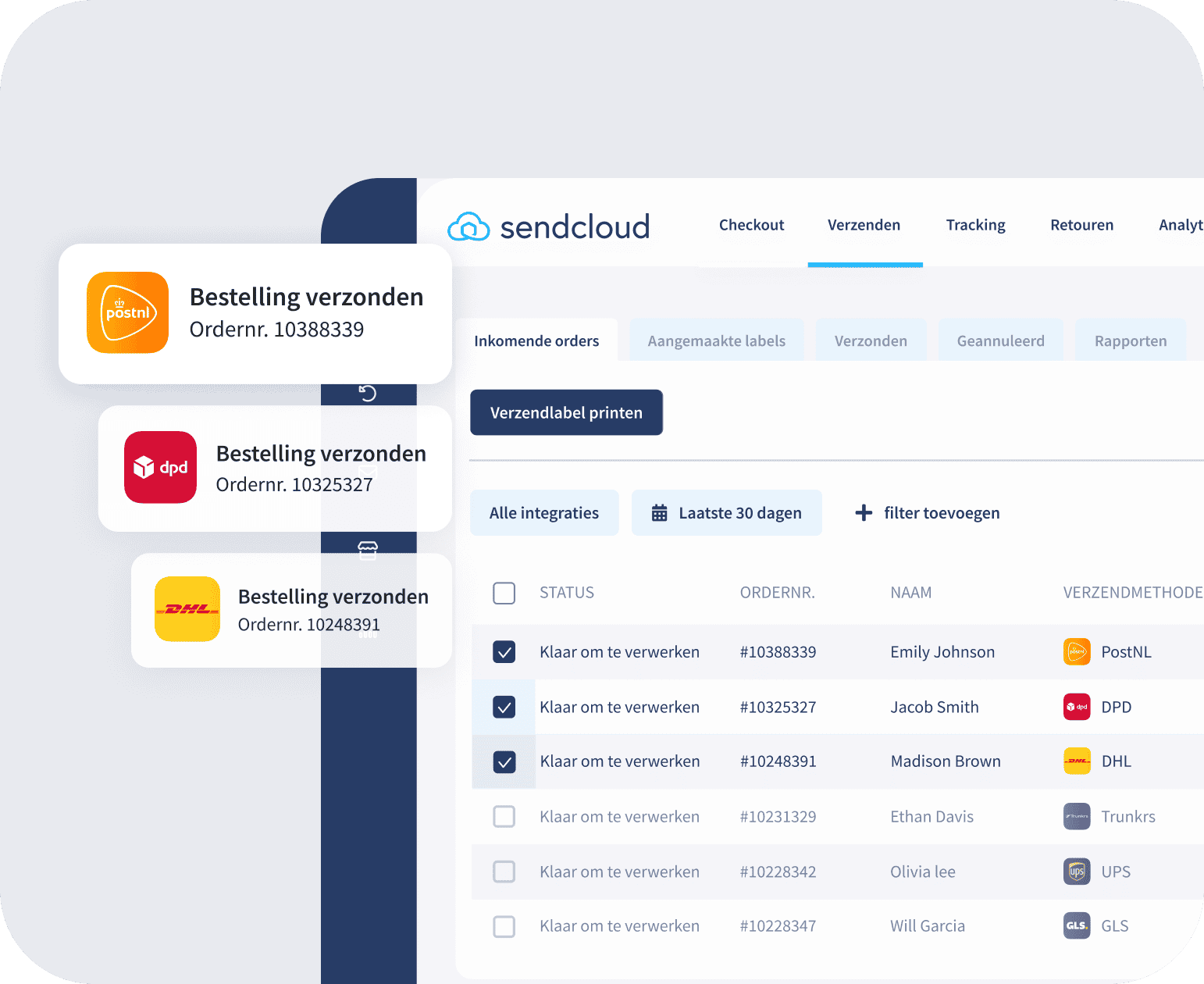1204x984 pixels.
Task: Open the Alle integraties filter dropdown
Action: (x=544, y=513)
